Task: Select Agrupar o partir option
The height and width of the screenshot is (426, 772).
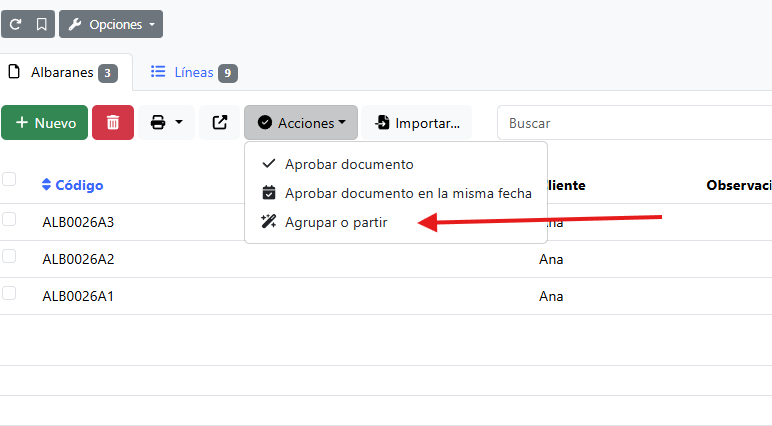Action: [396, 222]
